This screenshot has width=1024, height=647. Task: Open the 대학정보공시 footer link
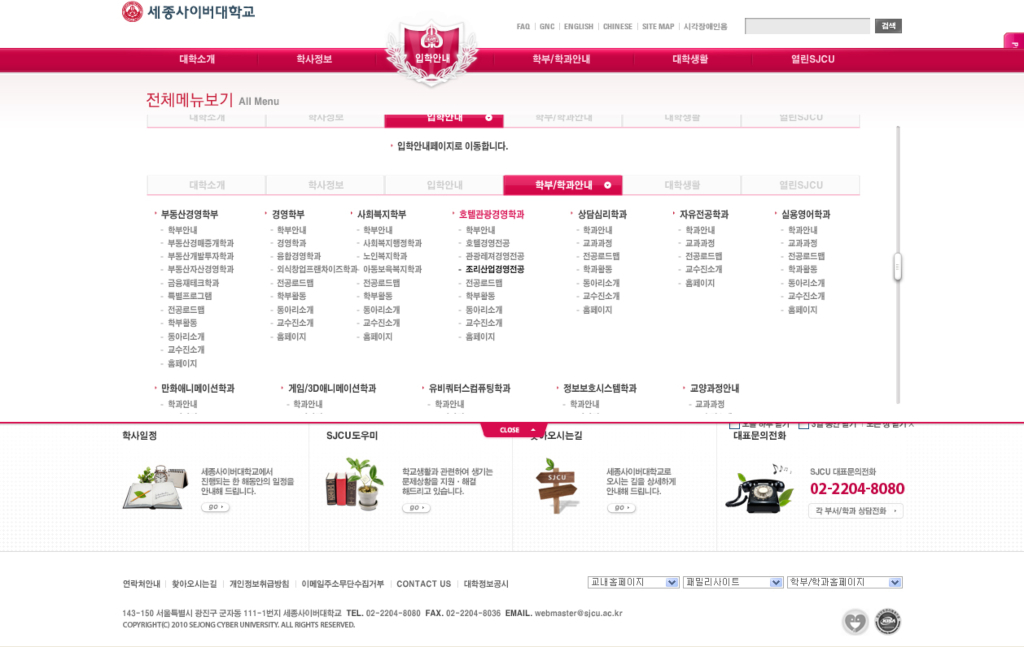coord(486,584)
